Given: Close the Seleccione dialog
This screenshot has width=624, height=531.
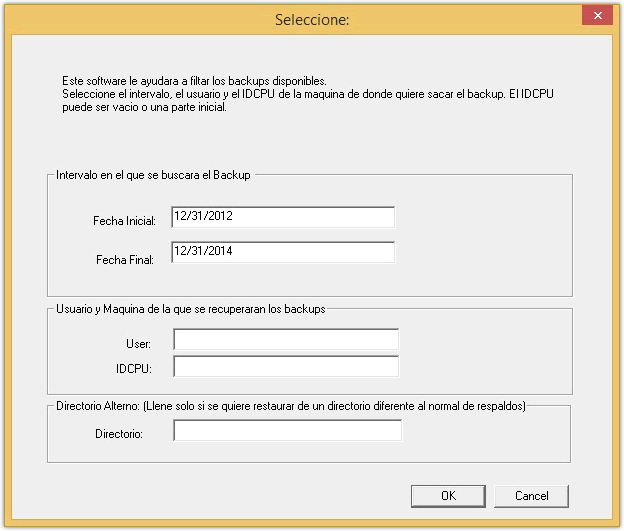Looking at the screenshot, I should click(597, 16).
